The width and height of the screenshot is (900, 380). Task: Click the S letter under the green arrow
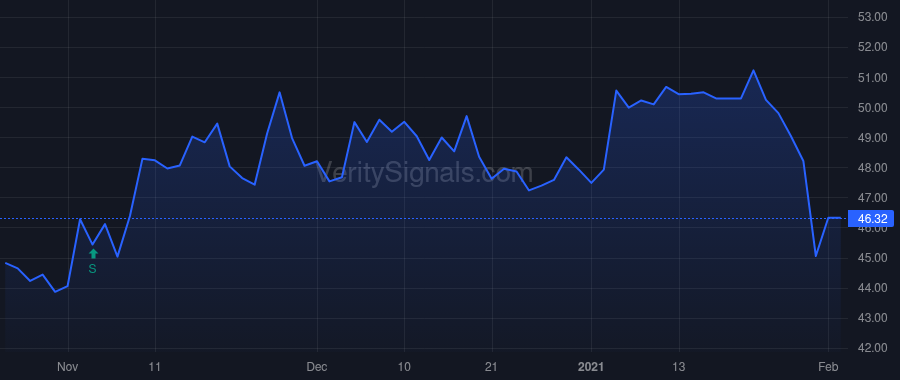(x=92, y=269)
